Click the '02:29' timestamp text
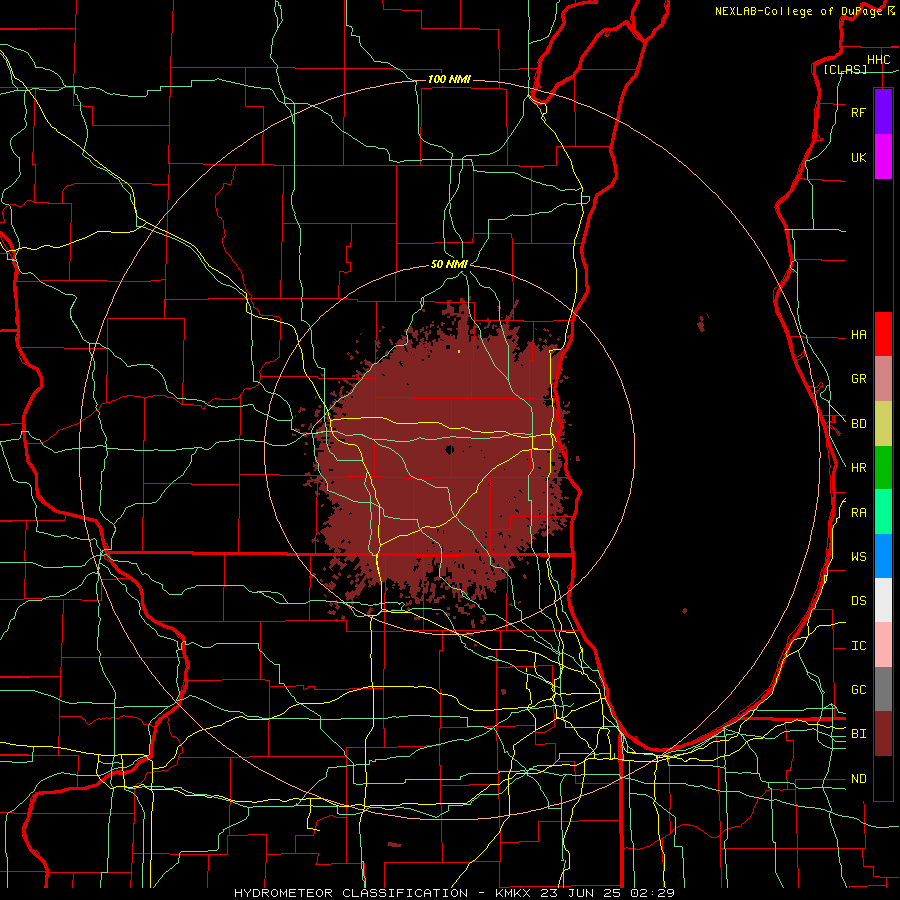Image resolution: width=900 pixels, height=900 pixels. pos(652,893)
